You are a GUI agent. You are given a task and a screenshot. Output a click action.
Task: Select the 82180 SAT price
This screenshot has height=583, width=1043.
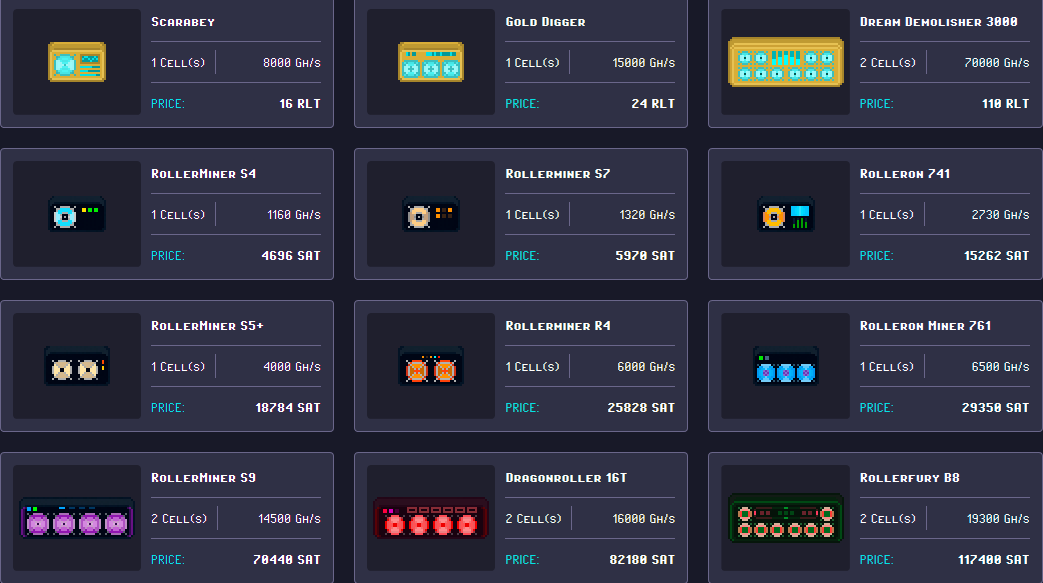pyautogui.click(x=643, y=560)
